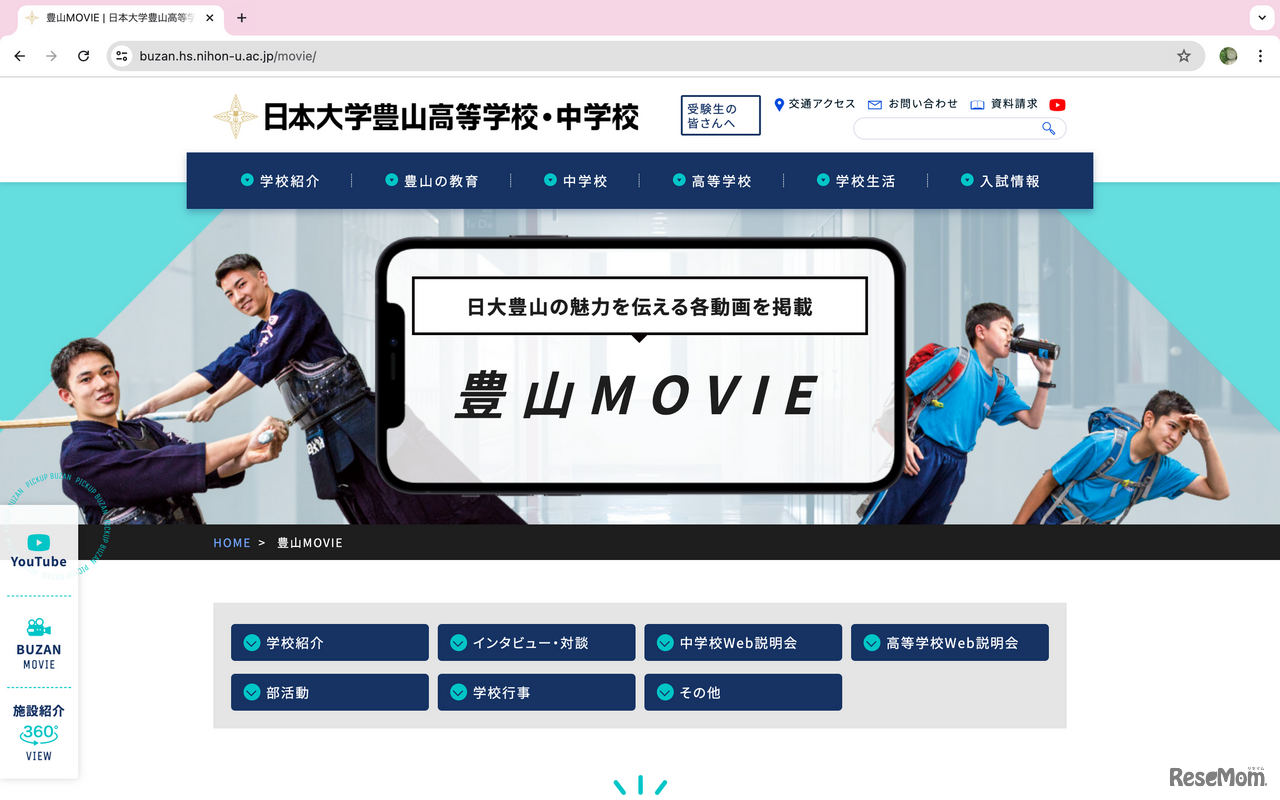
Task: Click the 日本大学豊山高等学校・中学校 site title
Action: (451, 117)
